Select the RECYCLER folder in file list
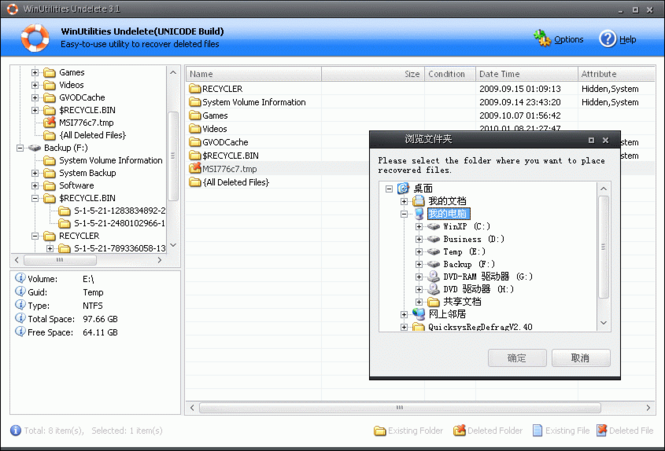Screen dimensions: 665x451 tap(222, 89)
